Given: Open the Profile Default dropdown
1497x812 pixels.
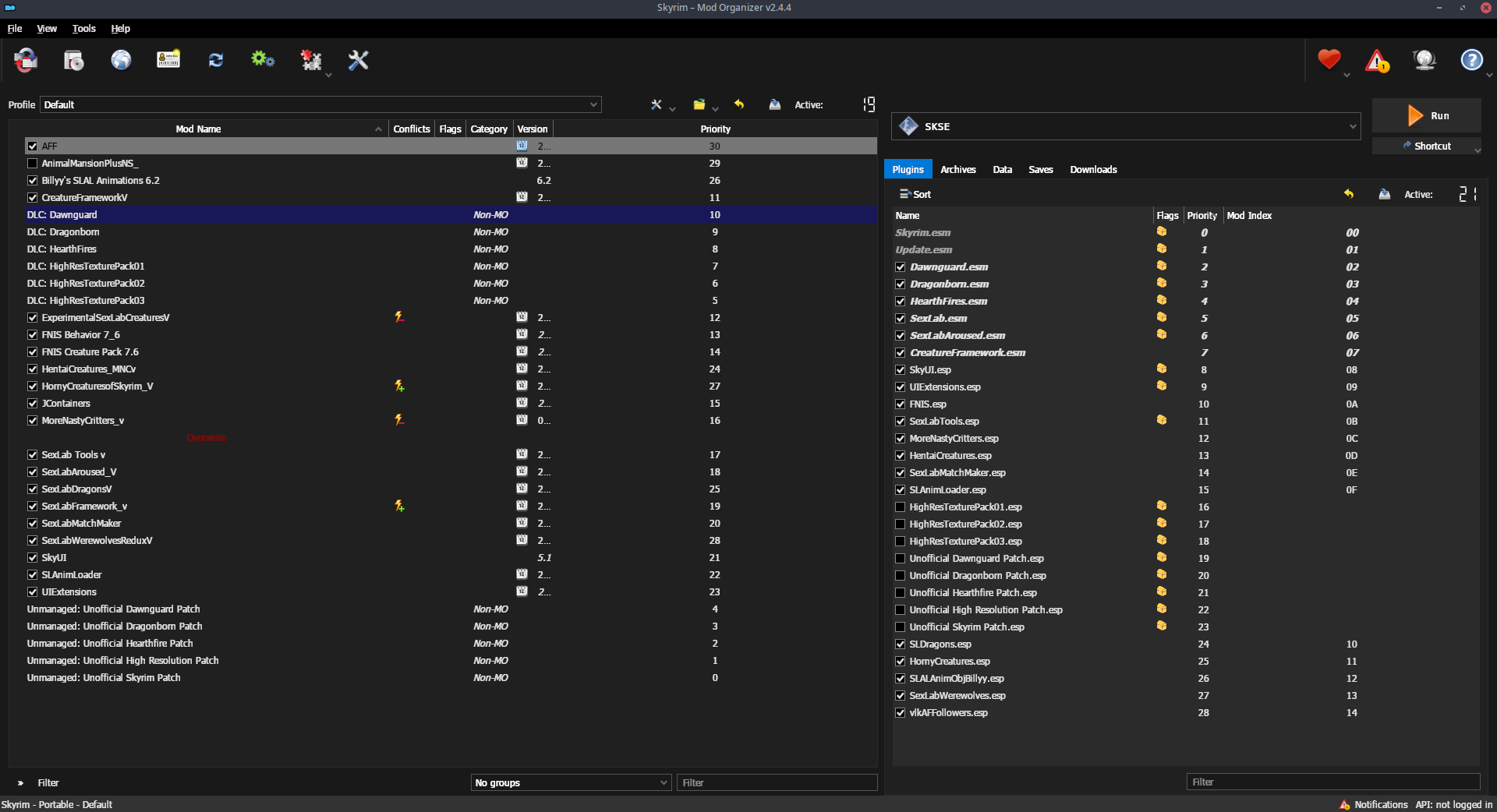Looking at the screenshot, I should tap(320, 104).
